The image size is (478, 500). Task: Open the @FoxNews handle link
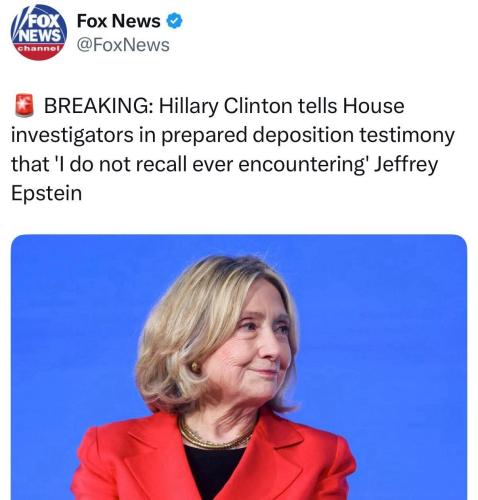click(x=123, y=45)
